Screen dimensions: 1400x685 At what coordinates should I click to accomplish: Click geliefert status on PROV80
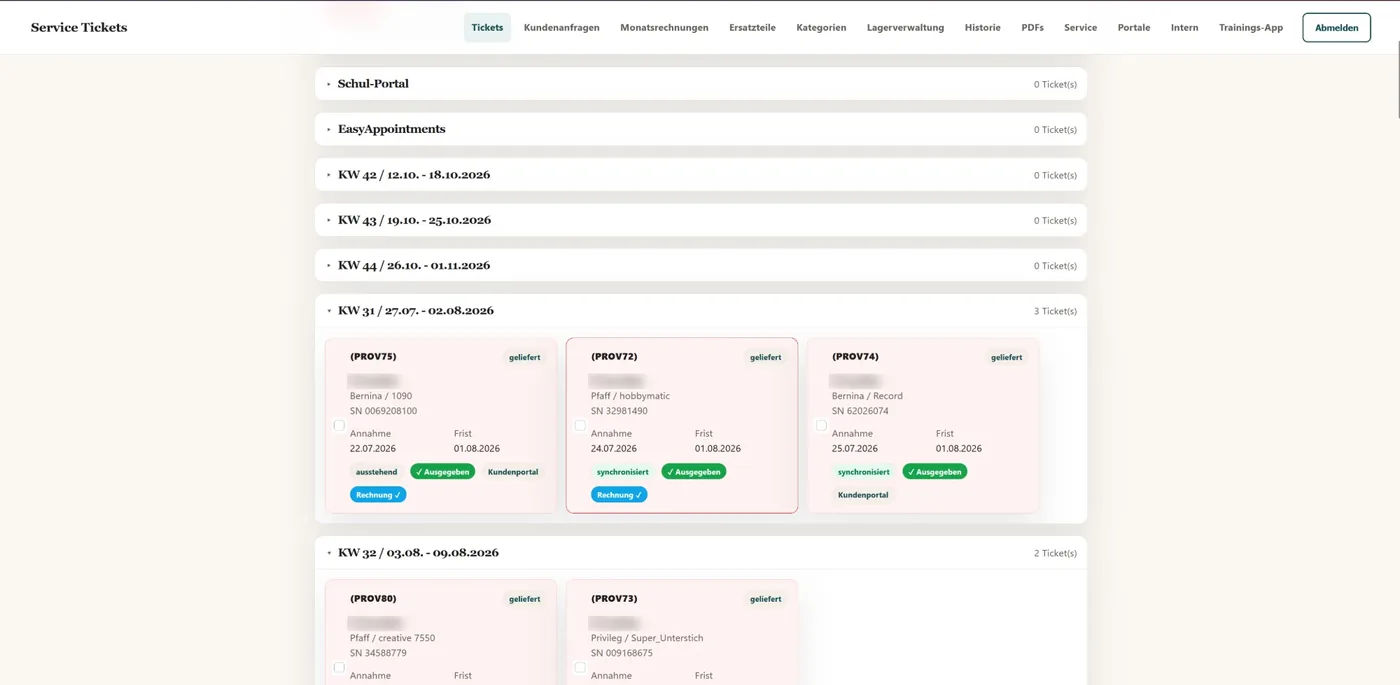pyautogui.click(x=525, y=599)
